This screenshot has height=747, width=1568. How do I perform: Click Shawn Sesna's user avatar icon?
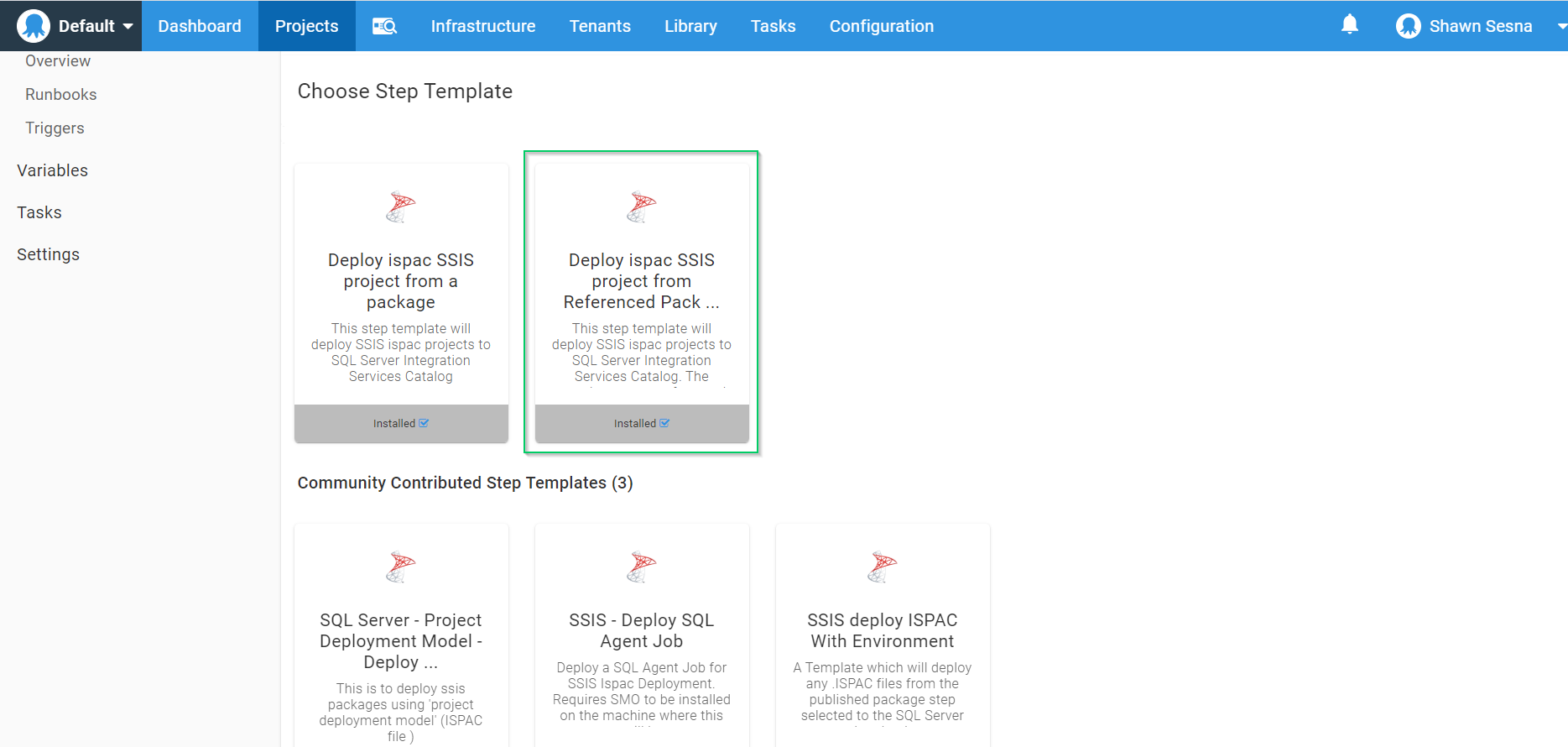click(1408, 26)
